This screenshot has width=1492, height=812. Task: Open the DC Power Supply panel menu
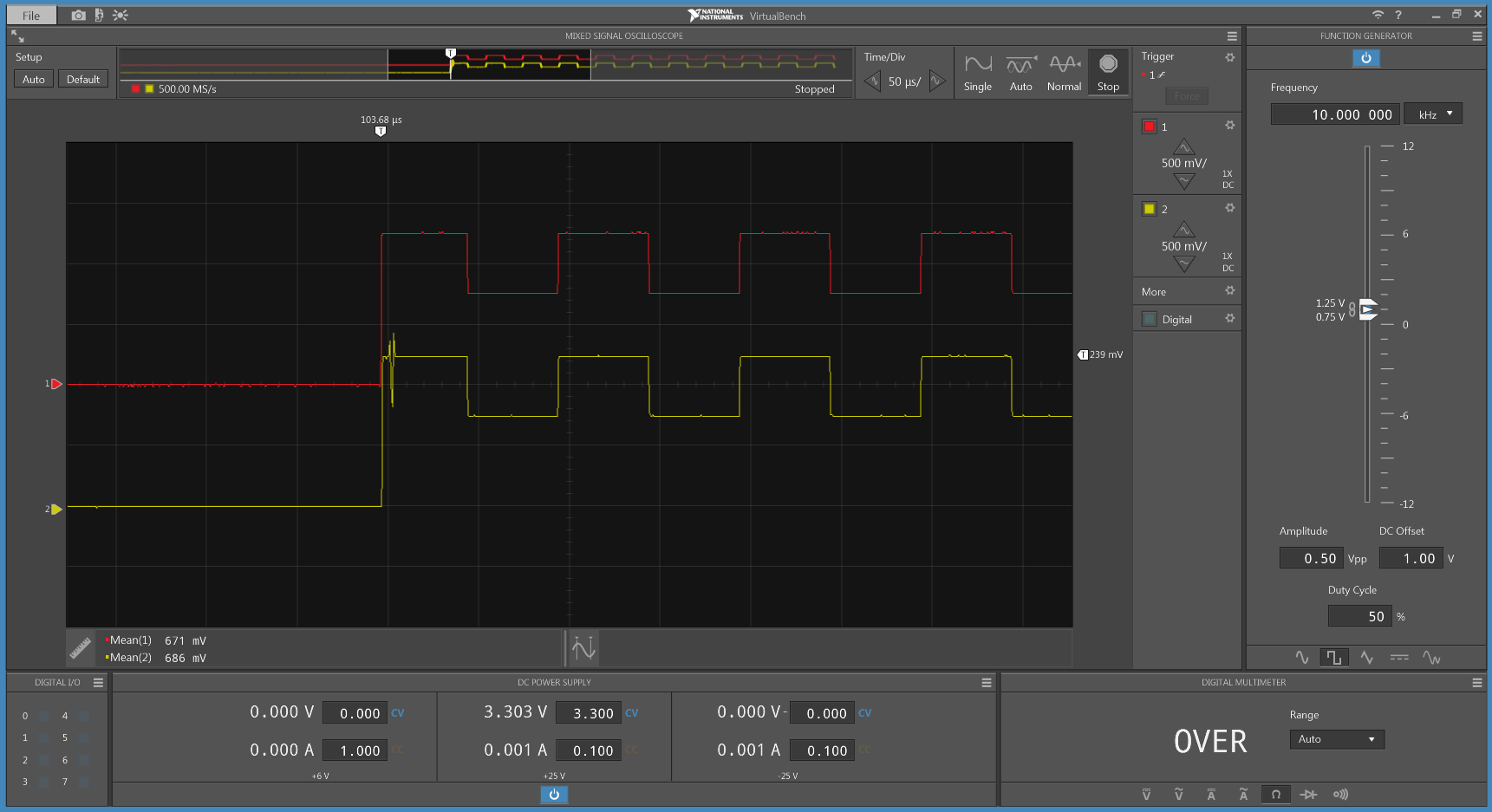click(x=987, y=683)
